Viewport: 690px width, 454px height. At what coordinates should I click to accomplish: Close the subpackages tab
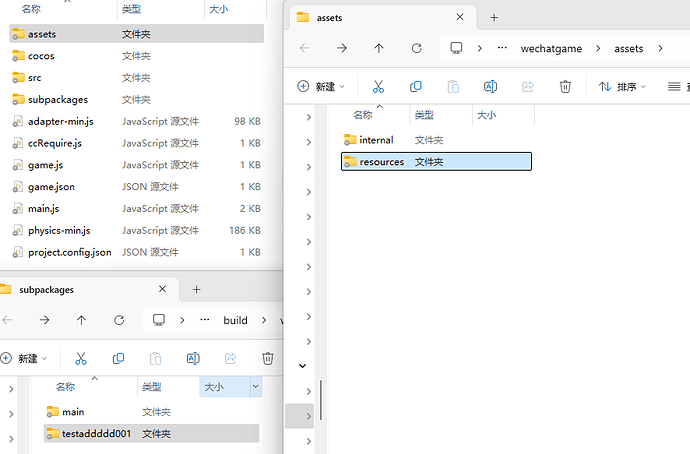click(162, 289)
